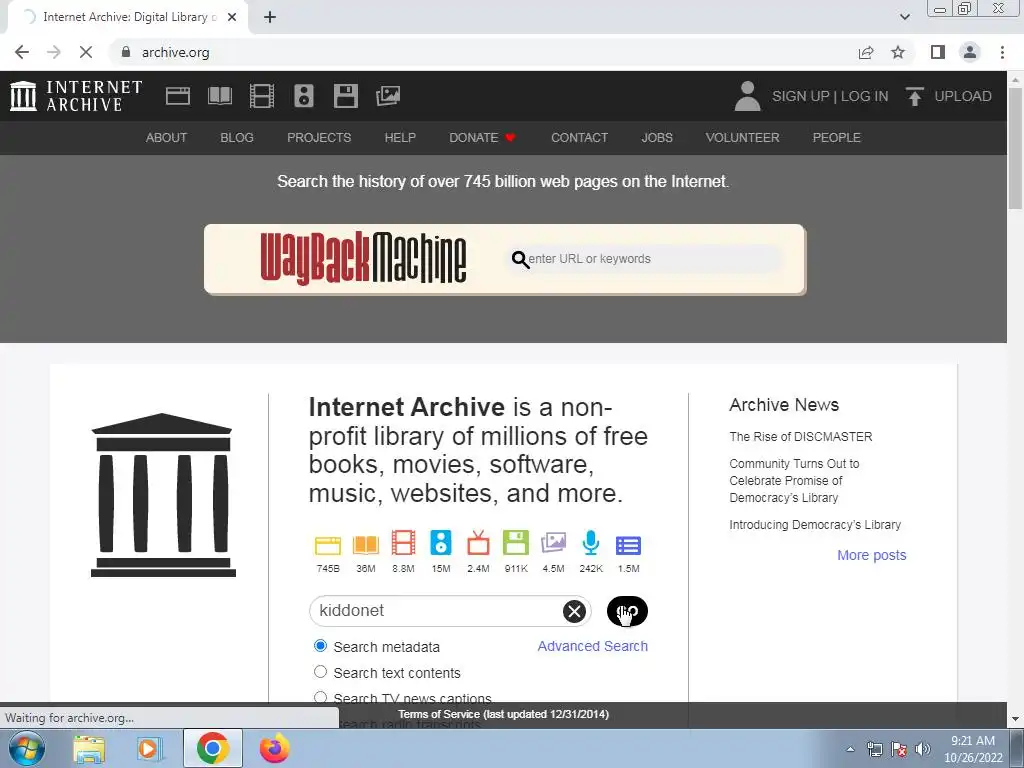Click the SIGN UP link
The width and height of the screenshot is (1024, 768).
tap(801, 96)
